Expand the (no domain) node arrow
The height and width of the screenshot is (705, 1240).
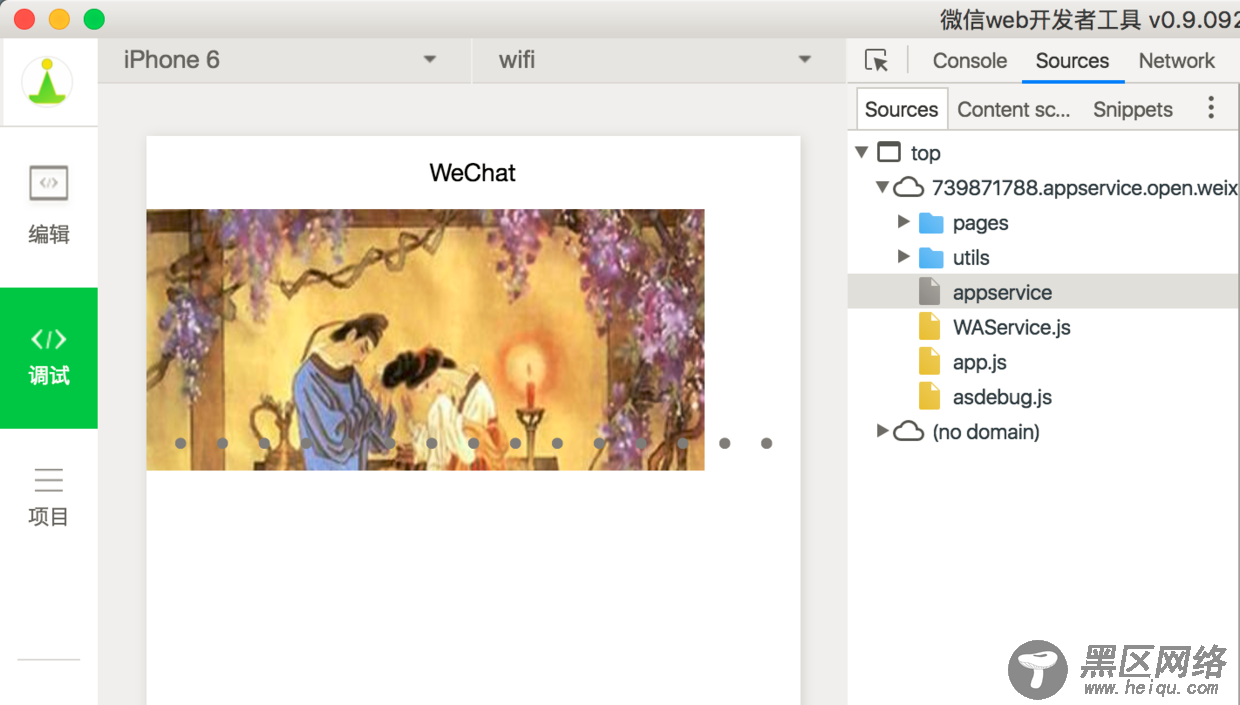(x=882, y=431)
